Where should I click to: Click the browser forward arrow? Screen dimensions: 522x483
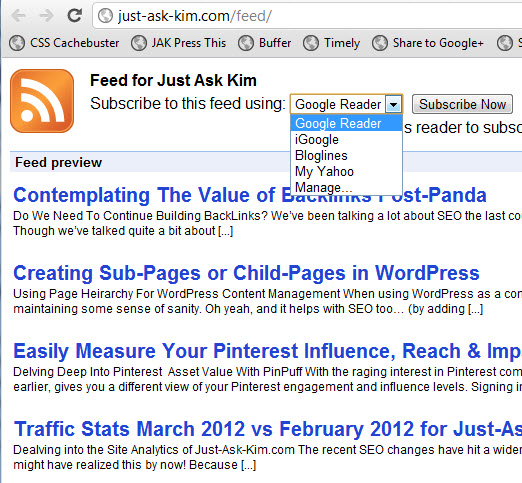pos(46,15)
